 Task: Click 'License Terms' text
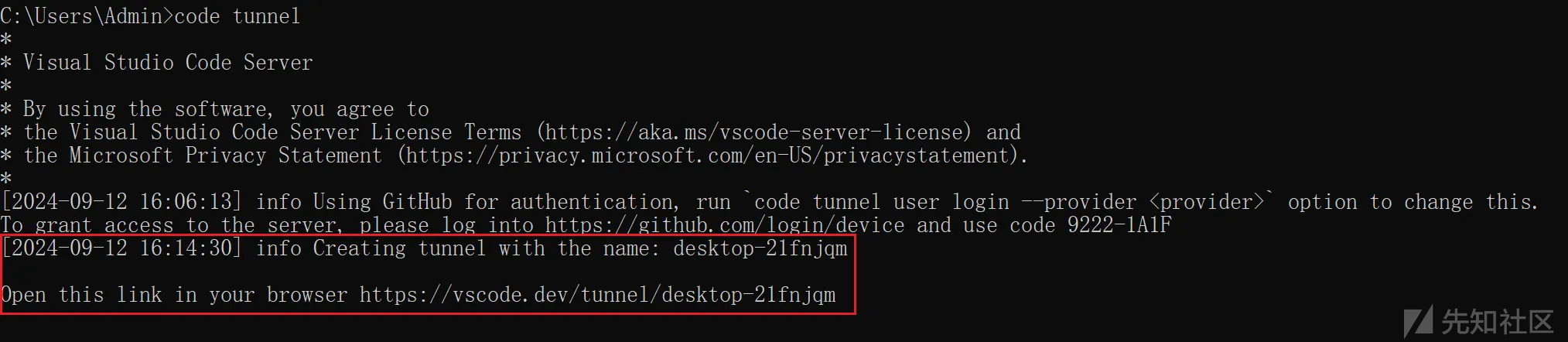click(x=446, y=132)
